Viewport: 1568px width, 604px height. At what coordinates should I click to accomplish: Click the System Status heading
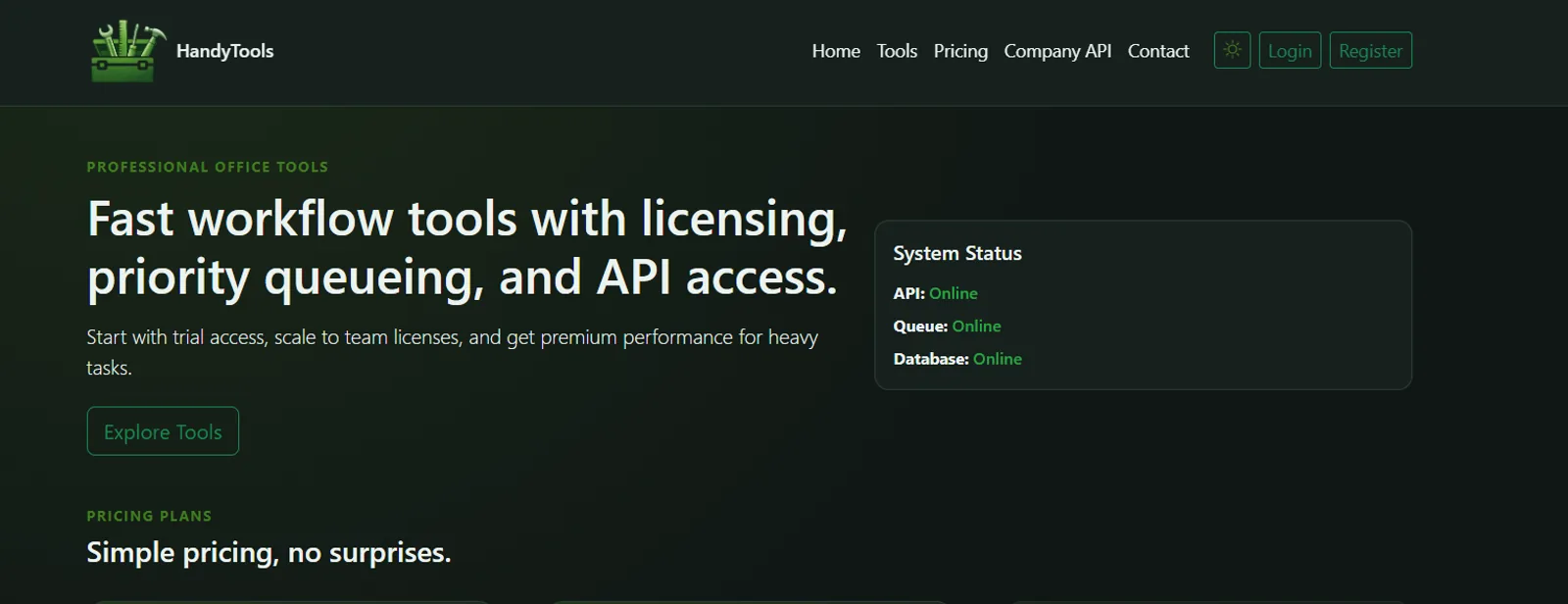click(x=957, y=253)
